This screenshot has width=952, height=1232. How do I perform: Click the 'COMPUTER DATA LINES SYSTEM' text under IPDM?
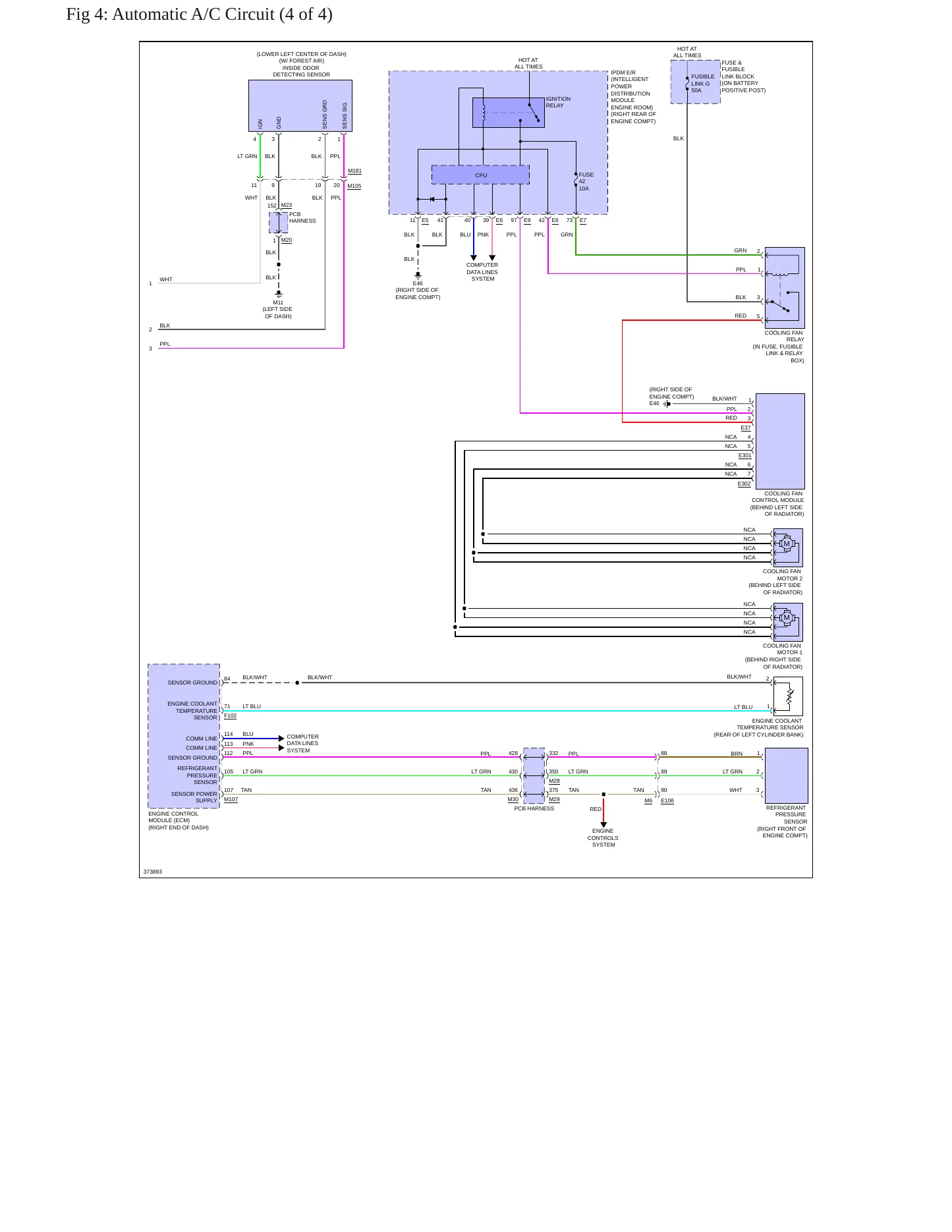482,272
